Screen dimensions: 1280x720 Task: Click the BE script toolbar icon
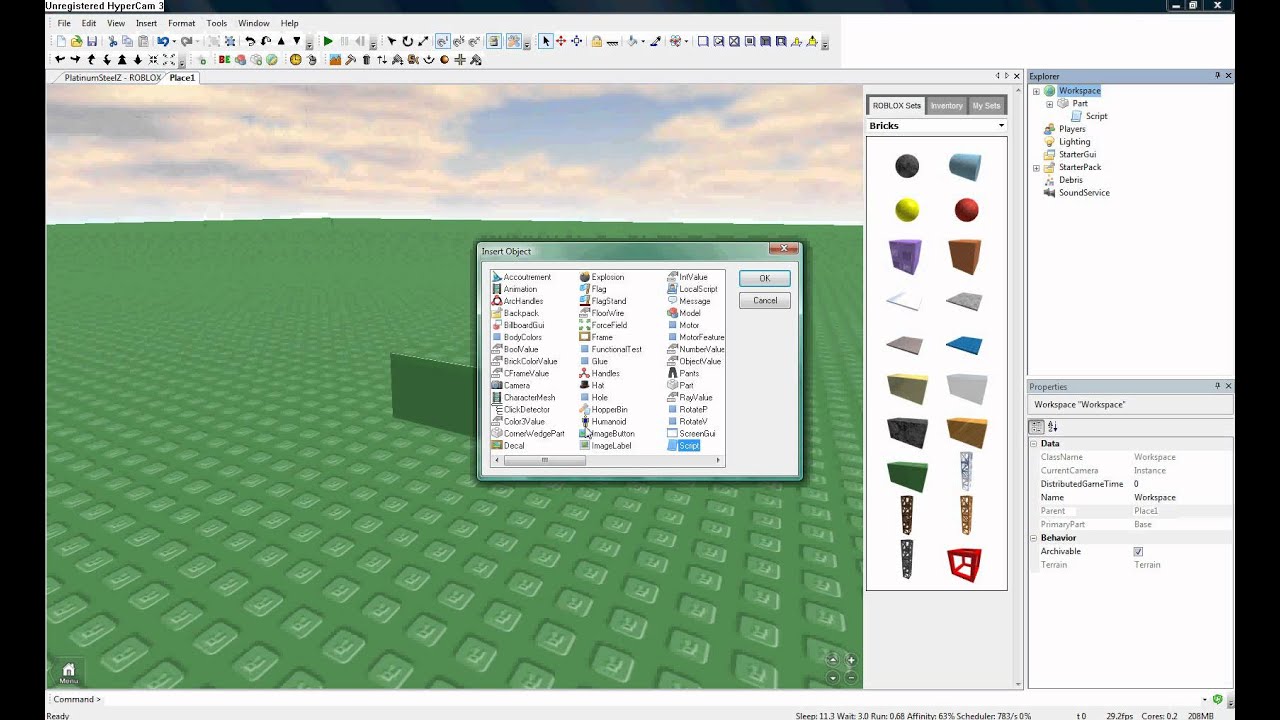click(224, 60)
